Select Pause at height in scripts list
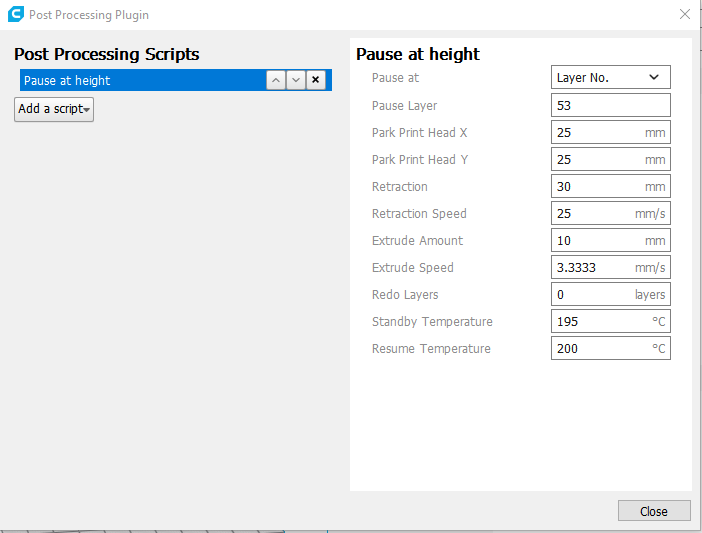Screen dimensions: 702x533 (x=140, y=81)
